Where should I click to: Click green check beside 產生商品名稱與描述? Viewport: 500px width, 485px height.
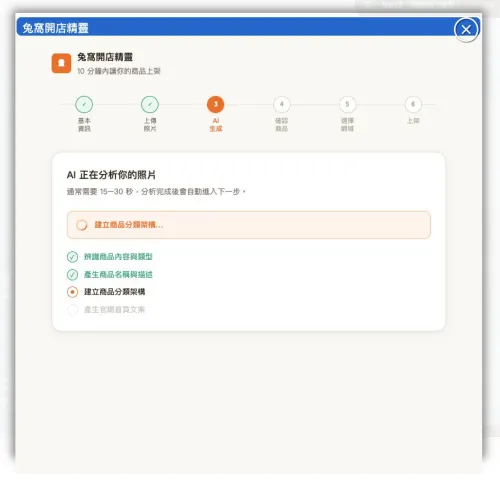coord(72,275)
